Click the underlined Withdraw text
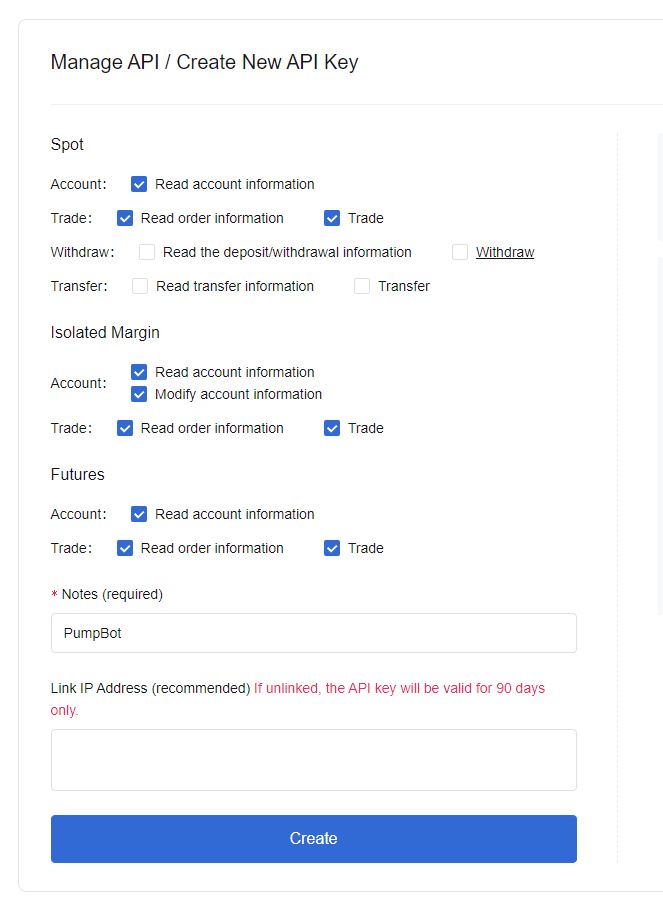663x904 pixels. pyautogui.click(x=505, y=252)
